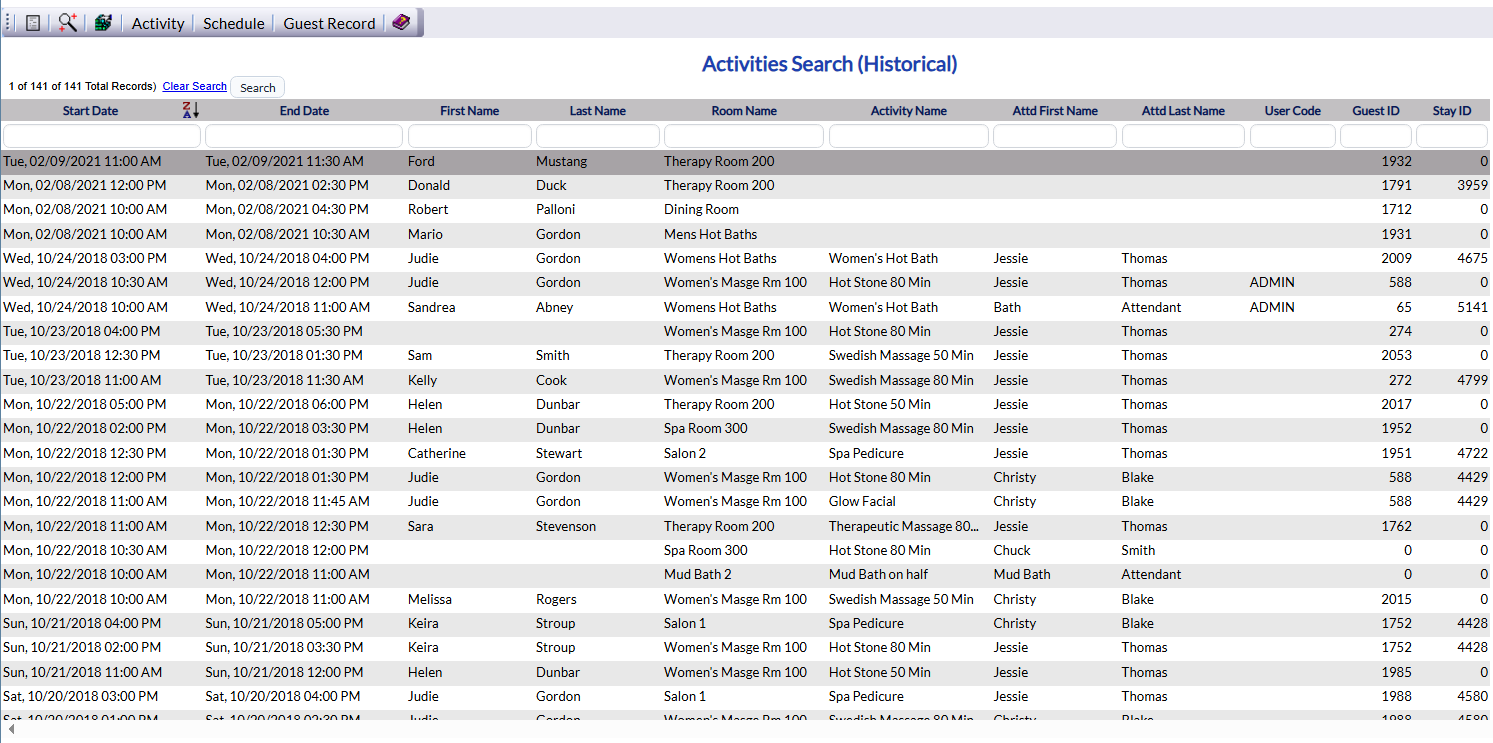Focus the First Name filter field
This screenshot has height=743, width=1493.
click(470, 136)
